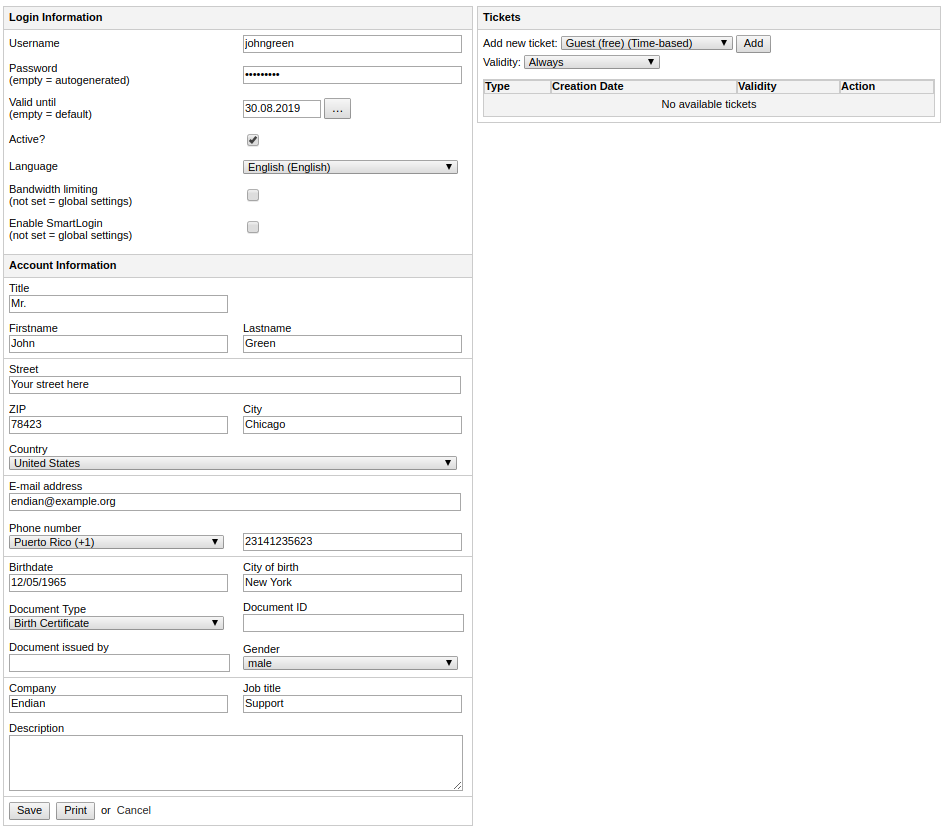945x830 pixels.
Task: Open the Add new ticket type dropdown
Action: click(647, 43)
